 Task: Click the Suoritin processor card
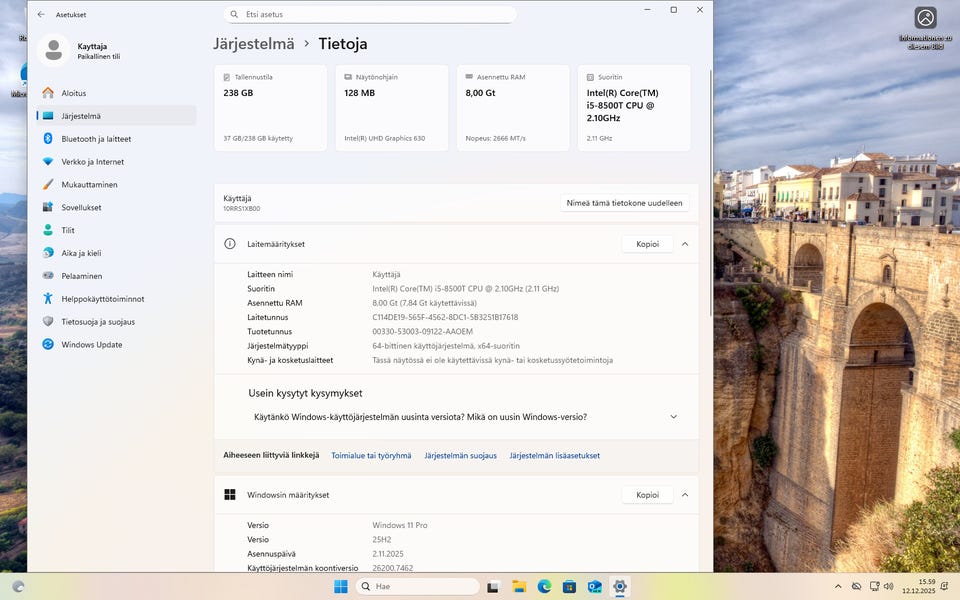tap(634, 108)
